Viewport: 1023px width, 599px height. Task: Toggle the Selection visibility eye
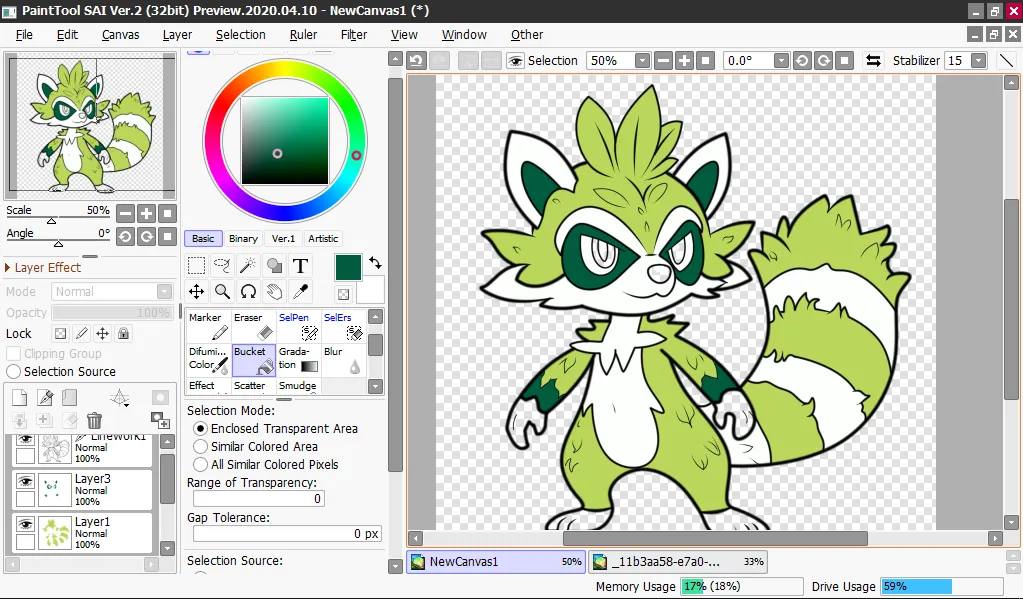(515, 61)
